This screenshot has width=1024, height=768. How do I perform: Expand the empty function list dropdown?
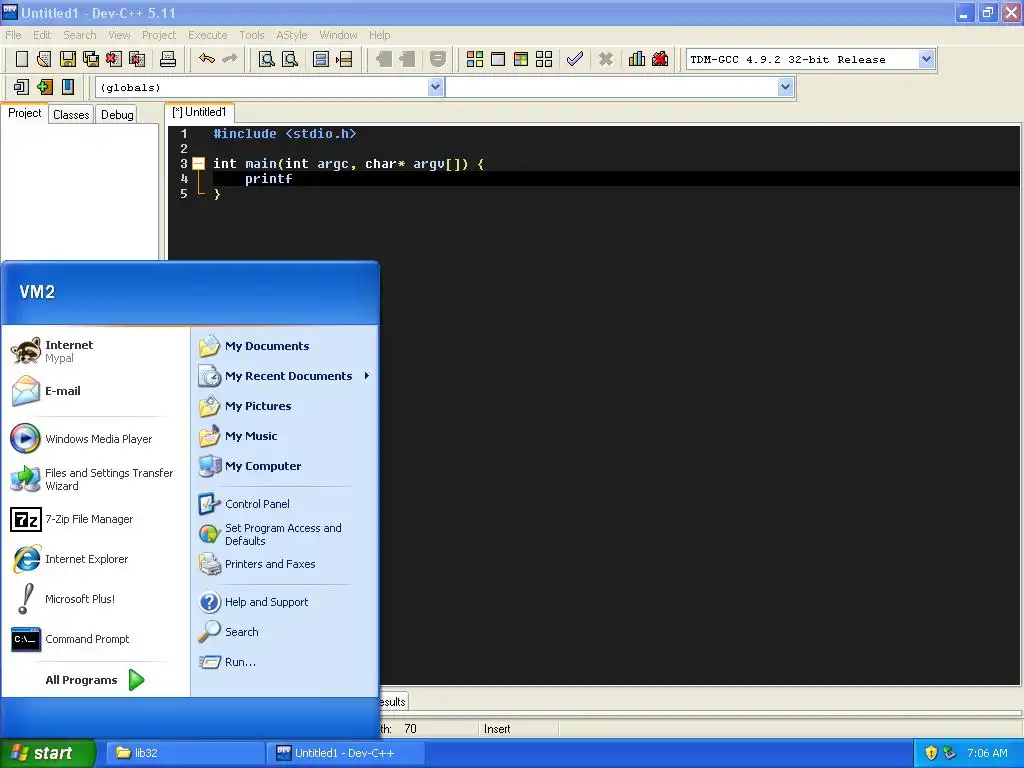click(x=786, y=87)
